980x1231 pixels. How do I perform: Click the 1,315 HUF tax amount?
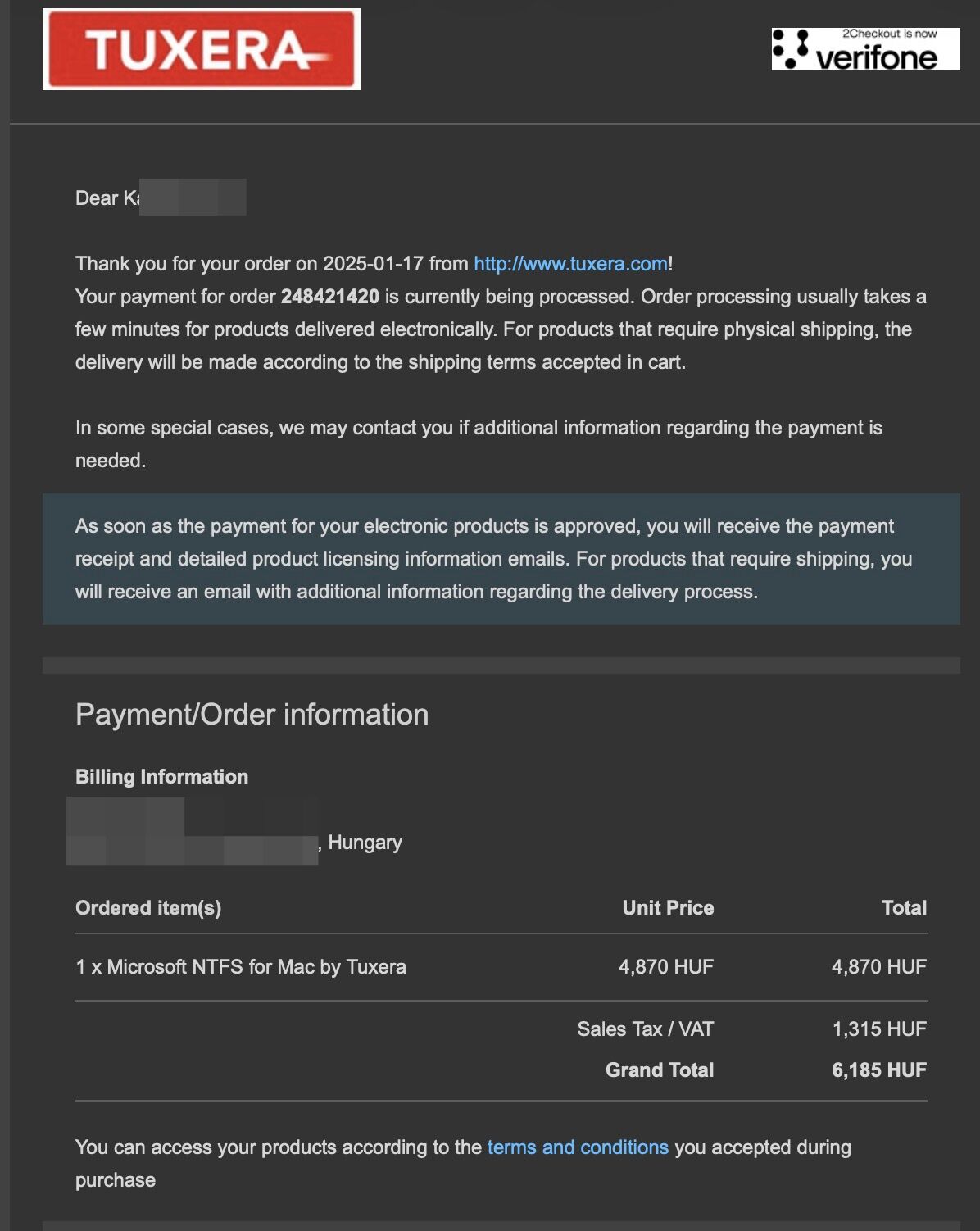coord(879,1029)
